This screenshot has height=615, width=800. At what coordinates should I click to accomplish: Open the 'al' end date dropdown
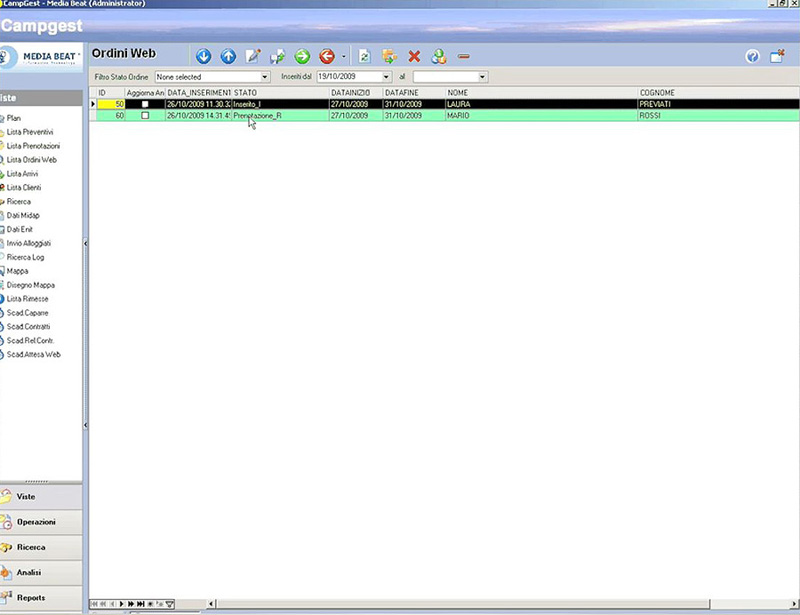point(482,77)
